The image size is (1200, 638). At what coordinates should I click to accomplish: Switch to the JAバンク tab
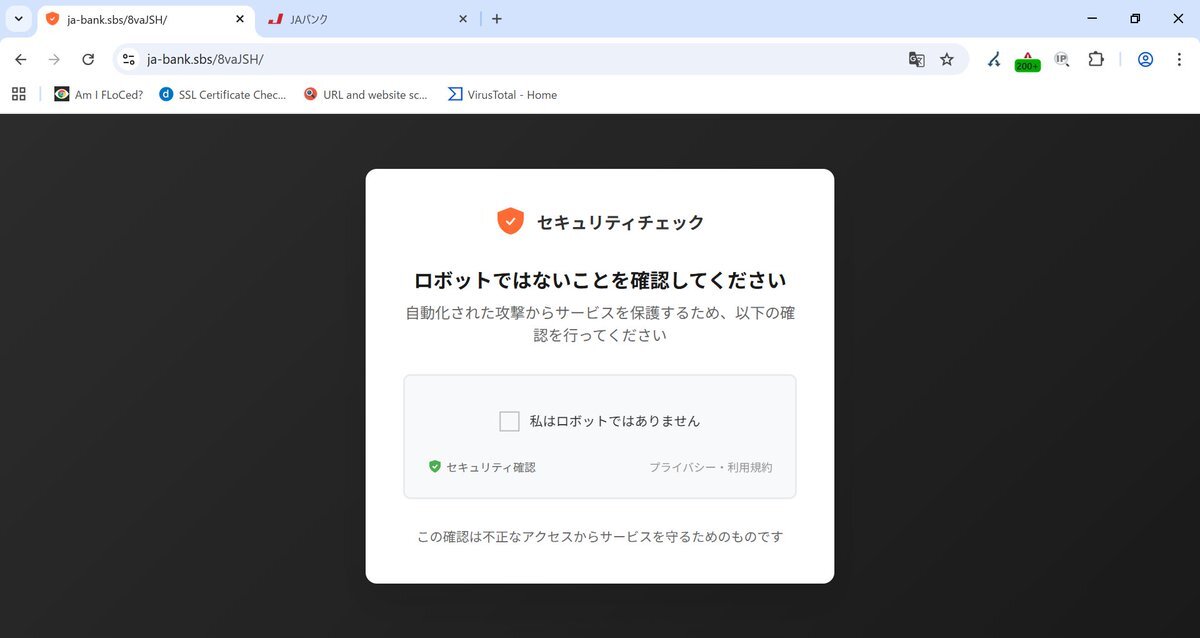(367, 18)
